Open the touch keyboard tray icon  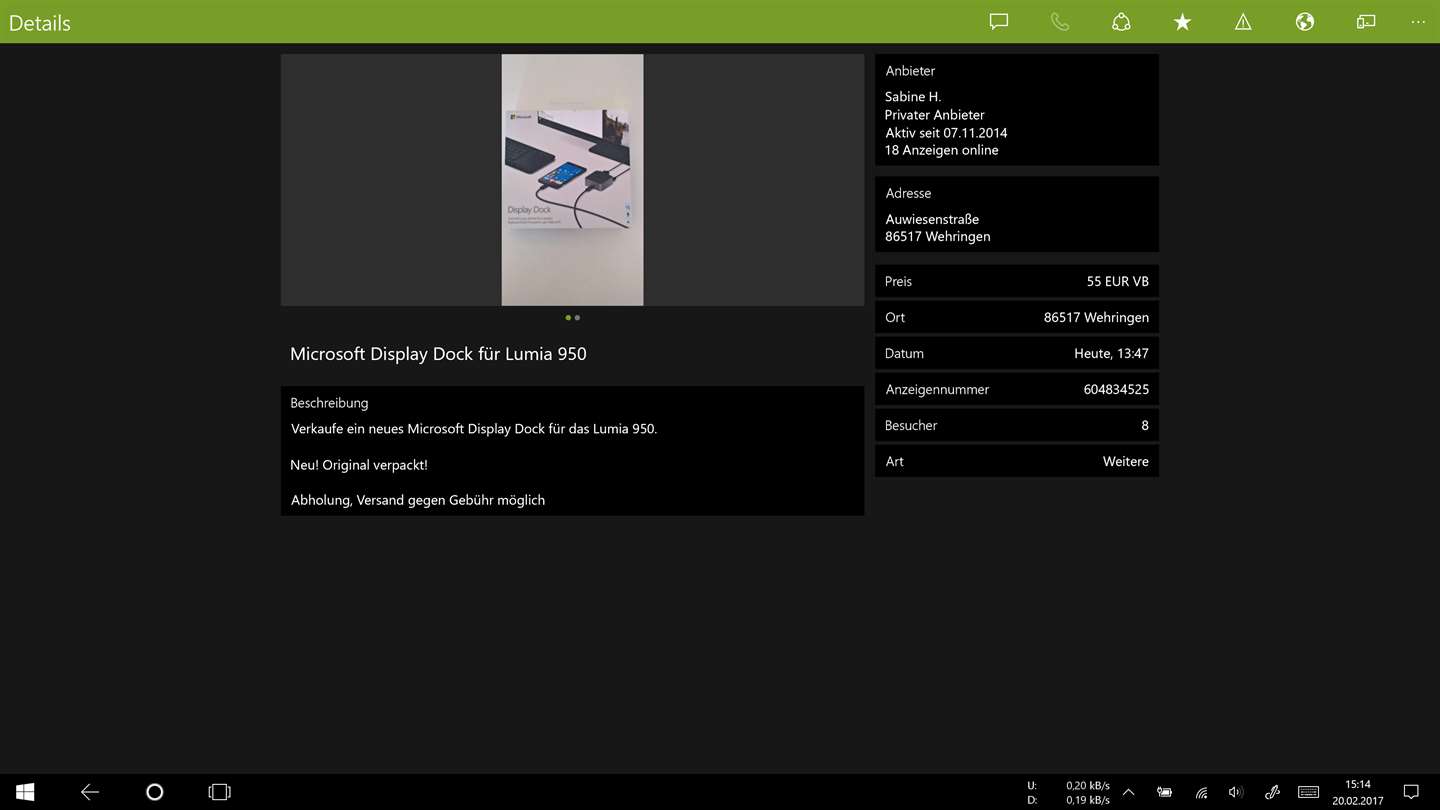[1308, 792]
